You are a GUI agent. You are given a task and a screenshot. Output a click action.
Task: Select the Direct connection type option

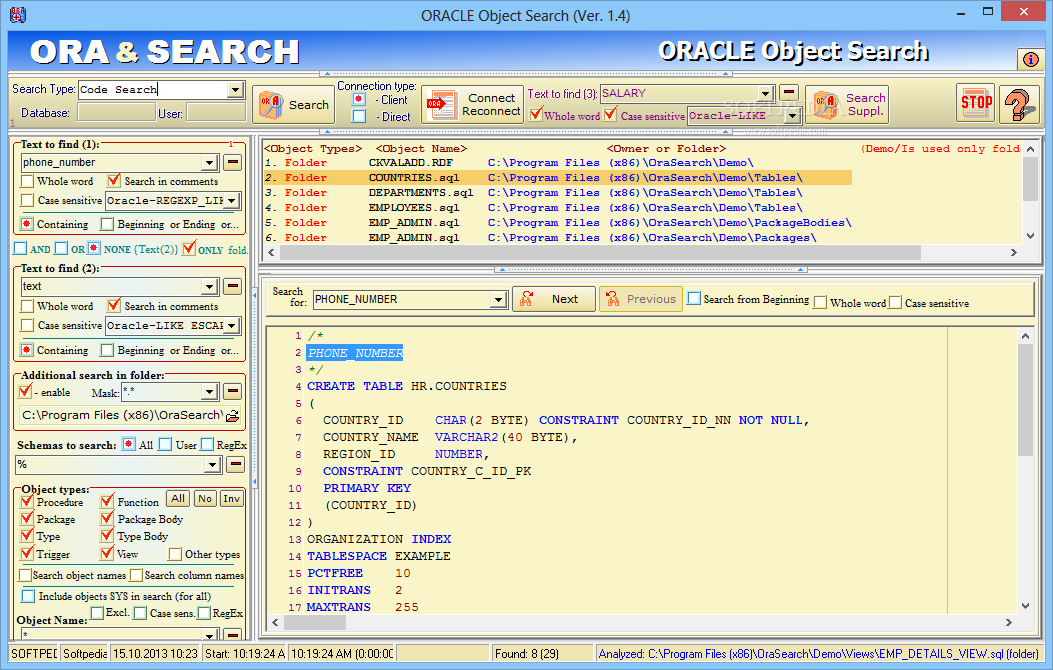pos(359,117)
